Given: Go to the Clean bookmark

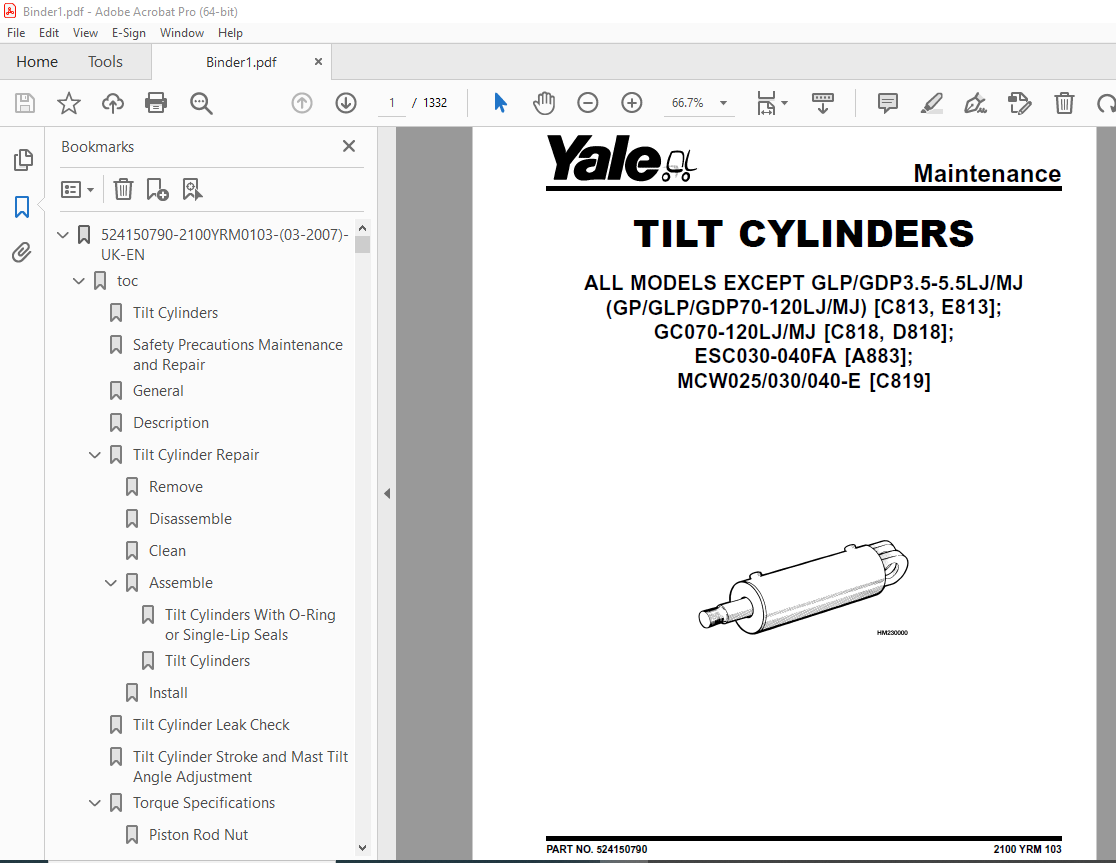Looking at the screenshot, I should point(167,551).
